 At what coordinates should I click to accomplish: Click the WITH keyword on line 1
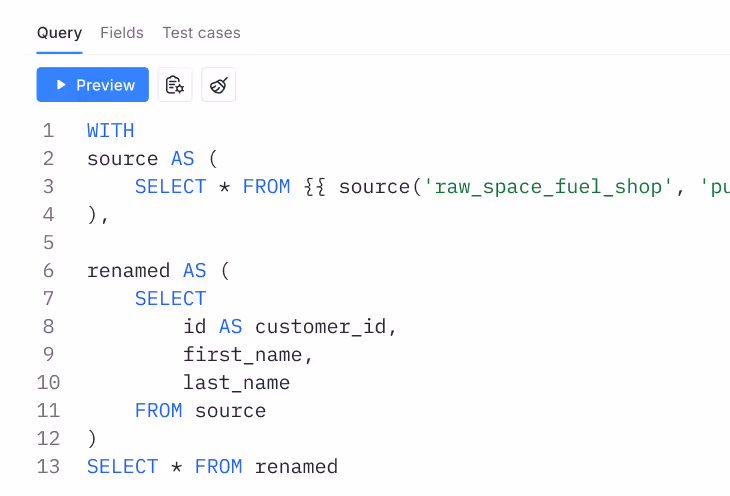(x=111, y=130)
